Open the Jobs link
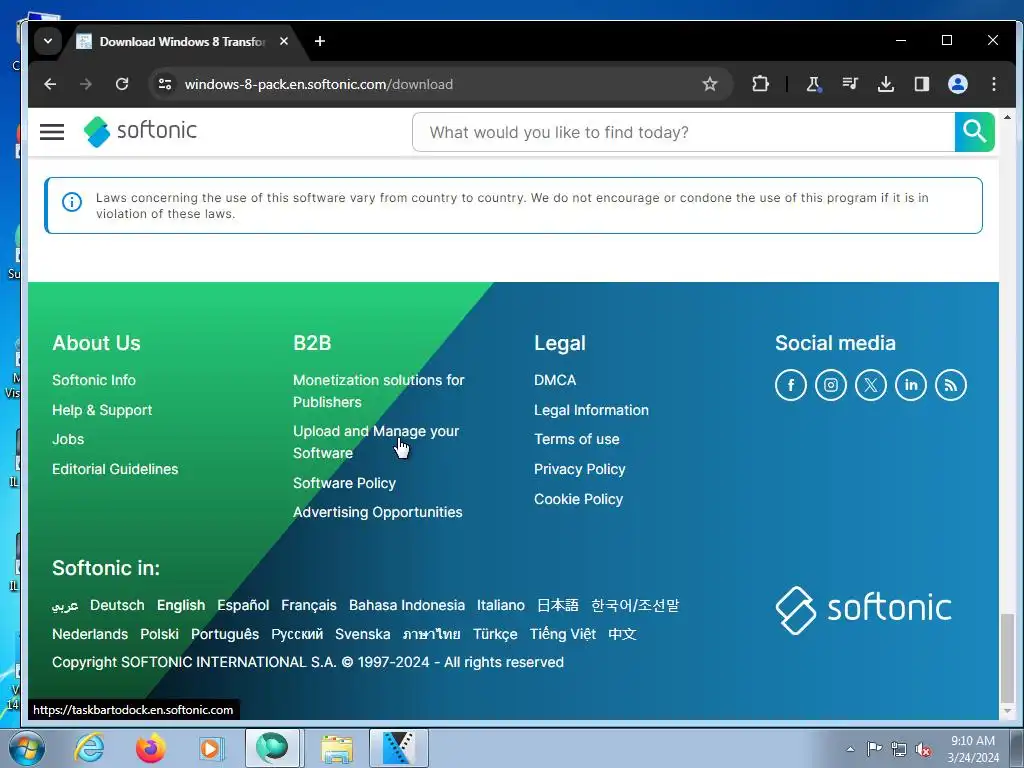Screen dimensions: 1024x768 pos(68,440)
